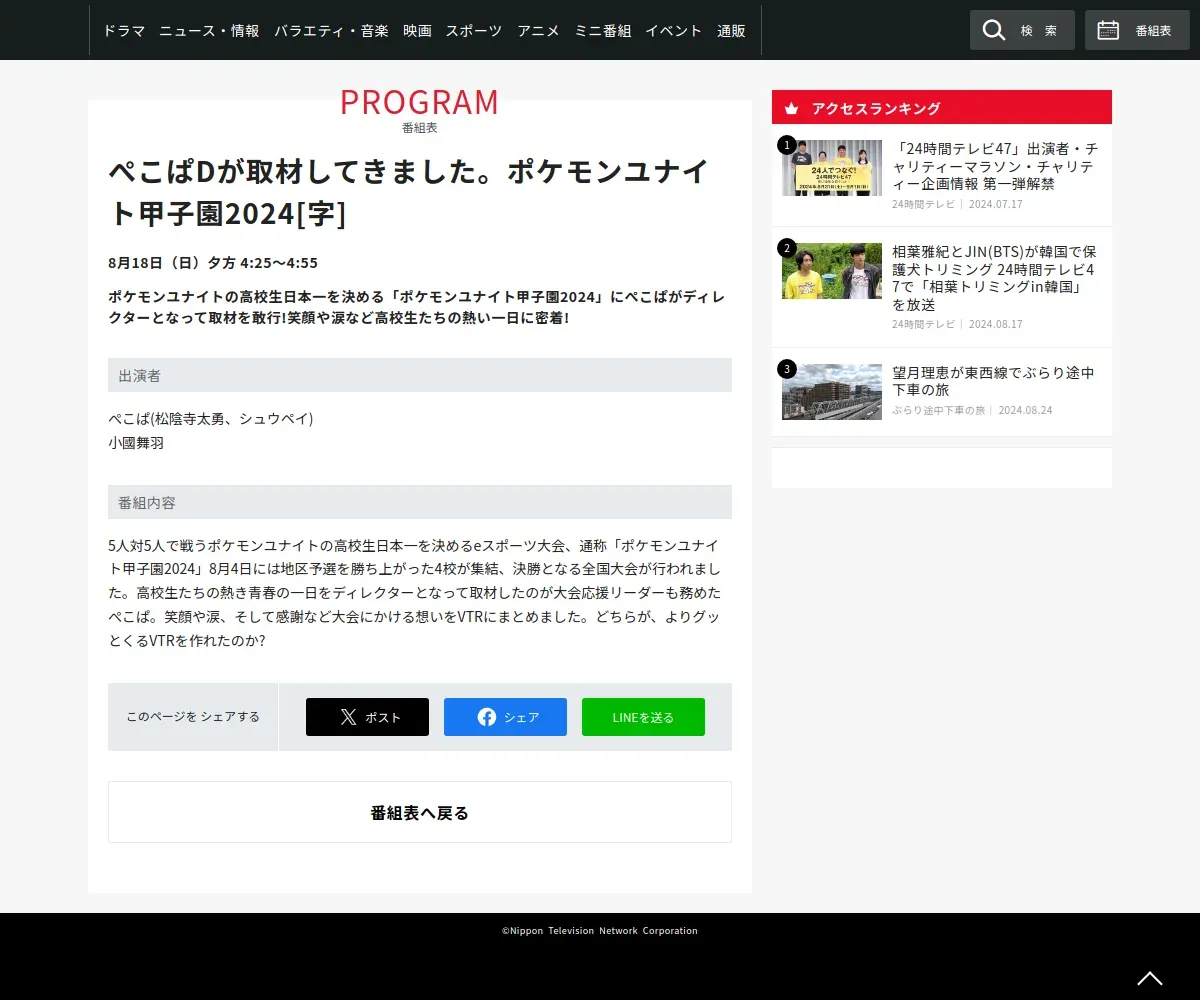
Task: Click the 24時間テレビ47 yellow banner thumbnail
Action: point(832,168)
